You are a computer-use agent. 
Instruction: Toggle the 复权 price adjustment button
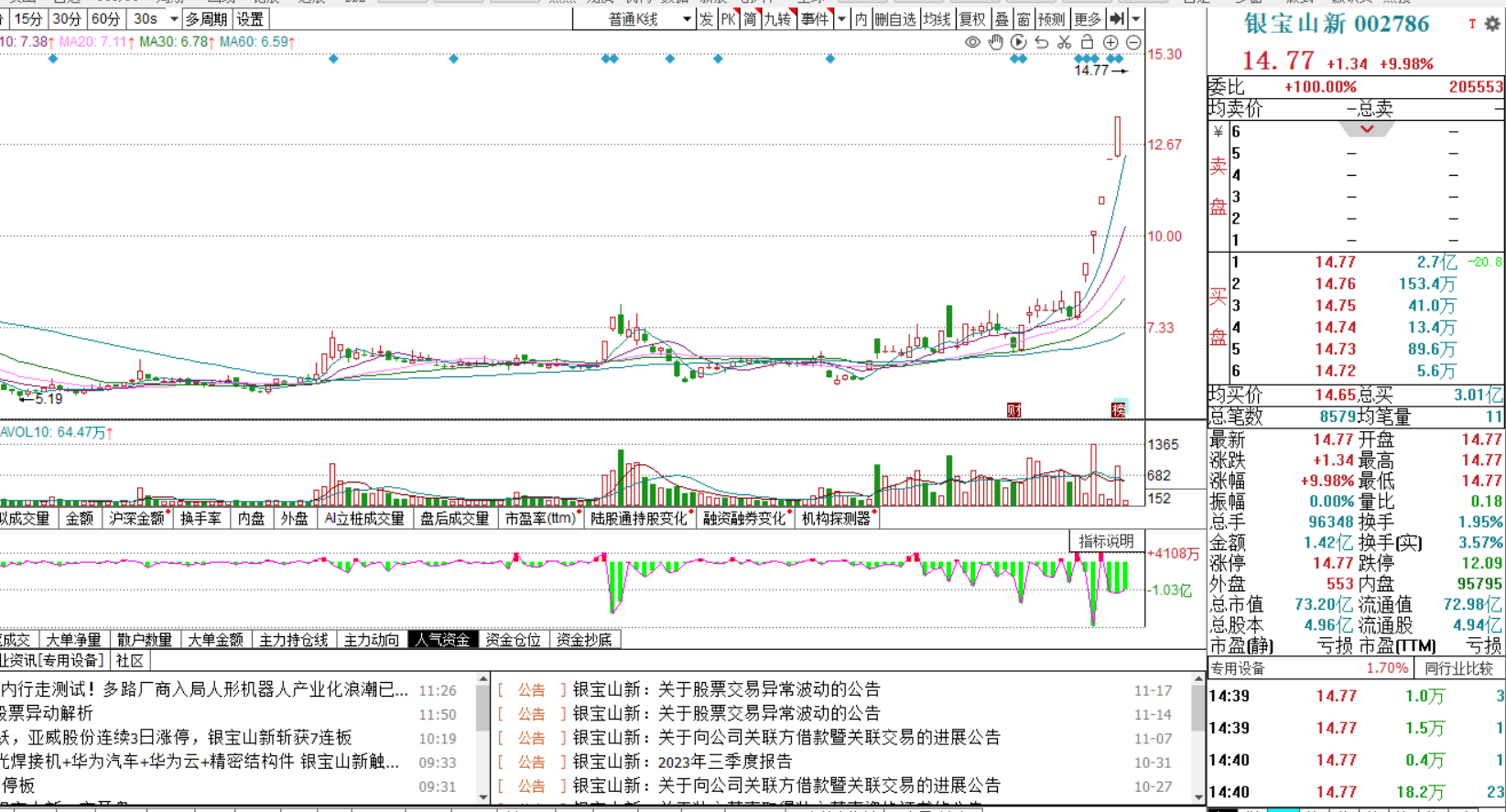973,18
